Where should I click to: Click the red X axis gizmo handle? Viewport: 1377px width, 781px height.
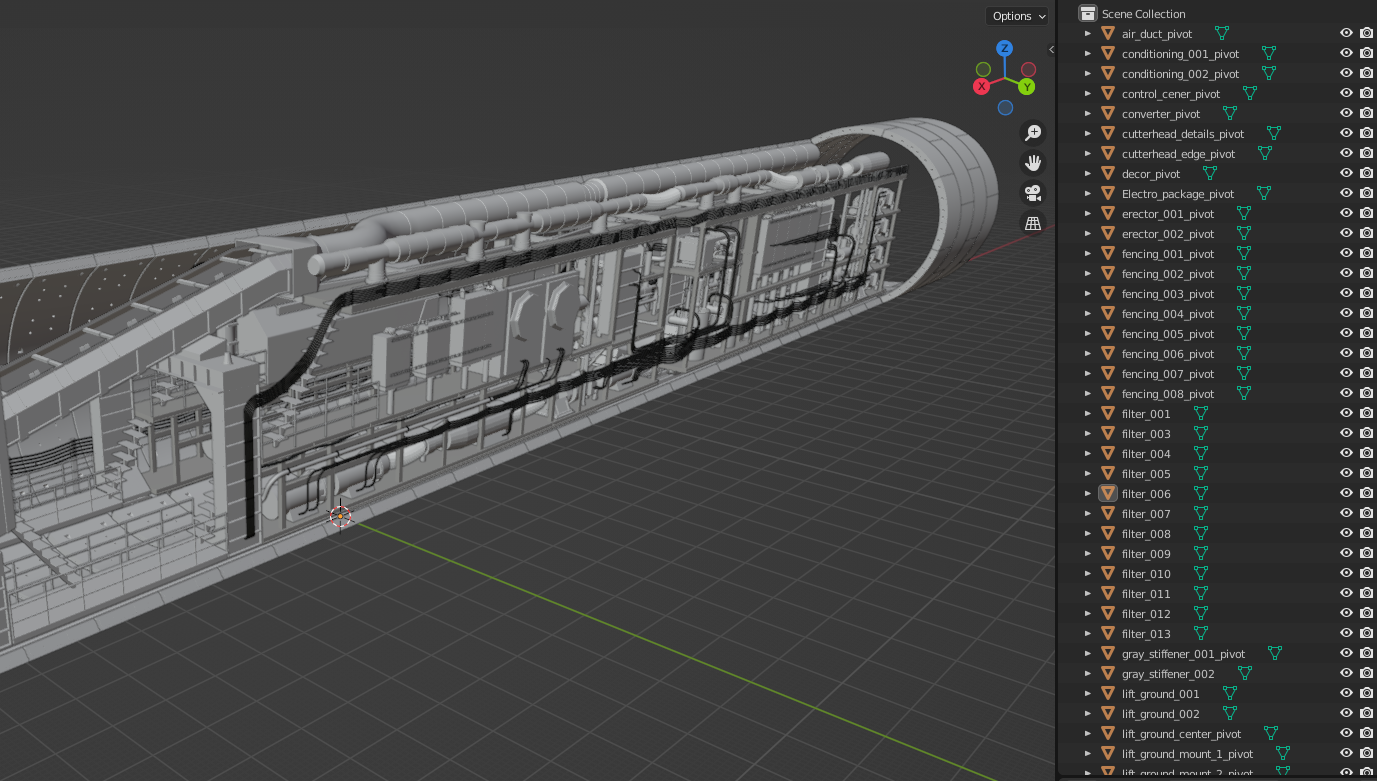pyautogui.click(x=981, y=86)
